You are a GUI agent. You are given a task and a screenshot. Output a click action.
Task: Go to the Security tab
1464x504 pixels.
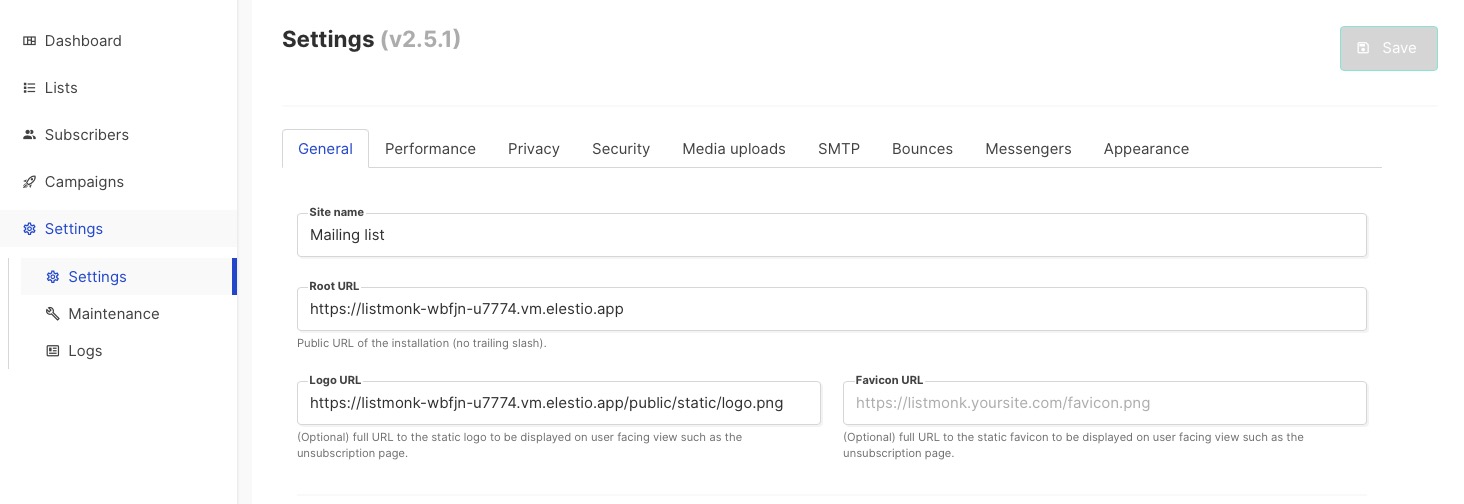pos(620,149)
